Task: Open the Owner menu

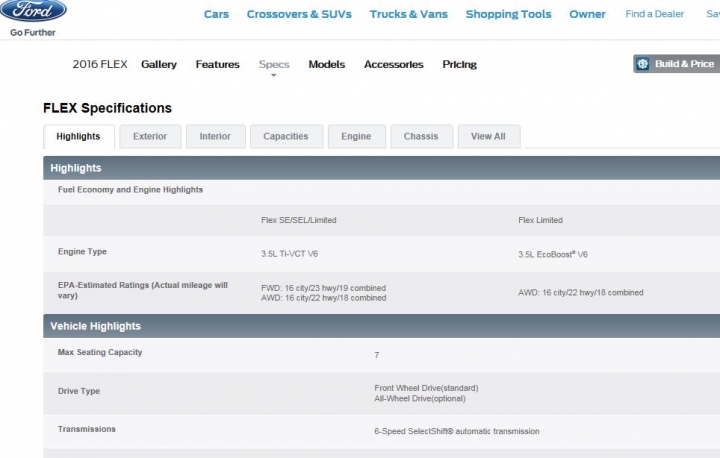Action: tap(587, 14)
